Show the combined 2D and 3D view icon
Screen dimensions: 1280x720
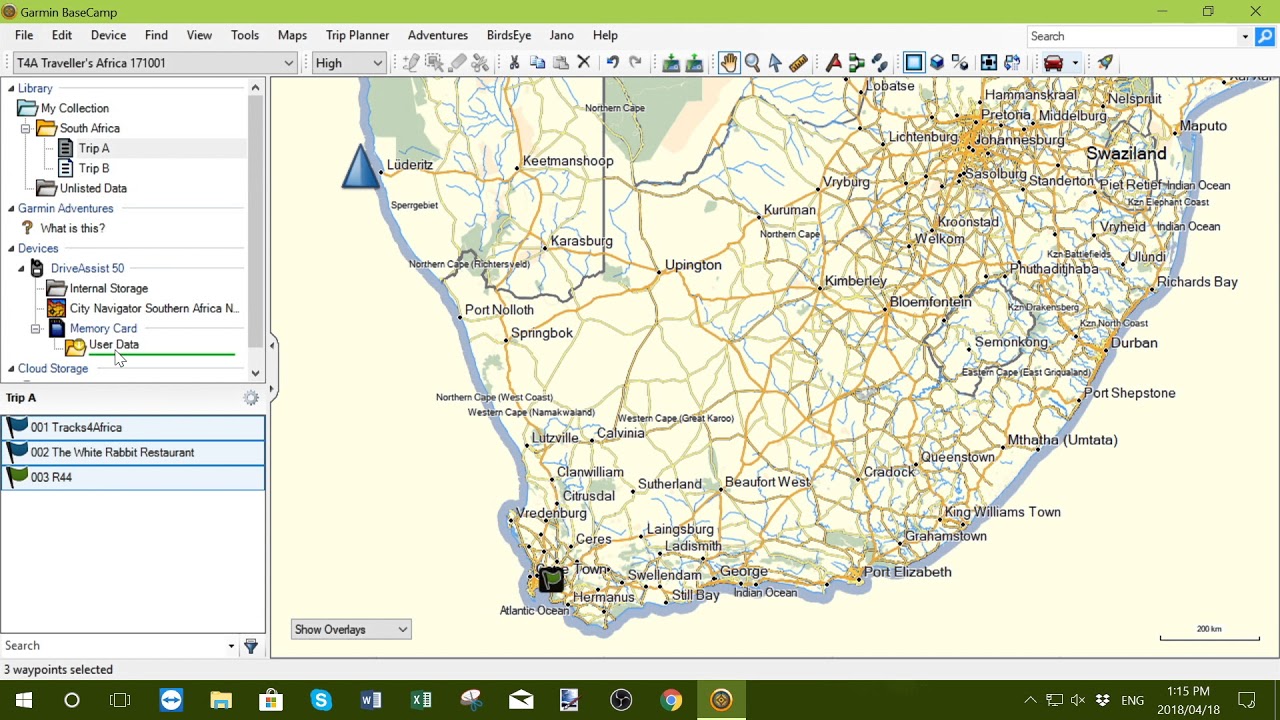coord(960,63)
